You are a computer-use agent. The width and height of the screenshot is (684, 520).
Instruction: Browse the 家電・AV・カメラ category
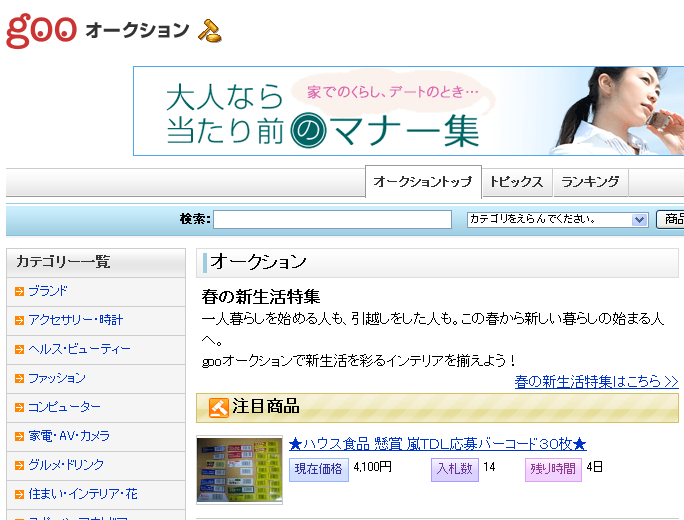tap(69, 436)
